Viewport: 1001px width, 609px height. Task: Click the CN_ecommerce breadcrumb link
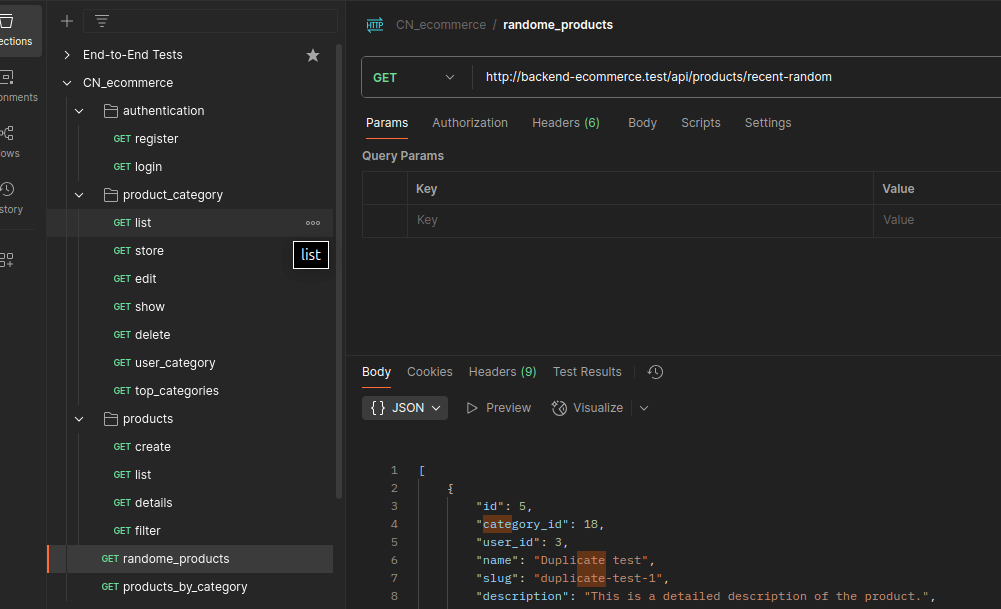(x=440, y=25)
